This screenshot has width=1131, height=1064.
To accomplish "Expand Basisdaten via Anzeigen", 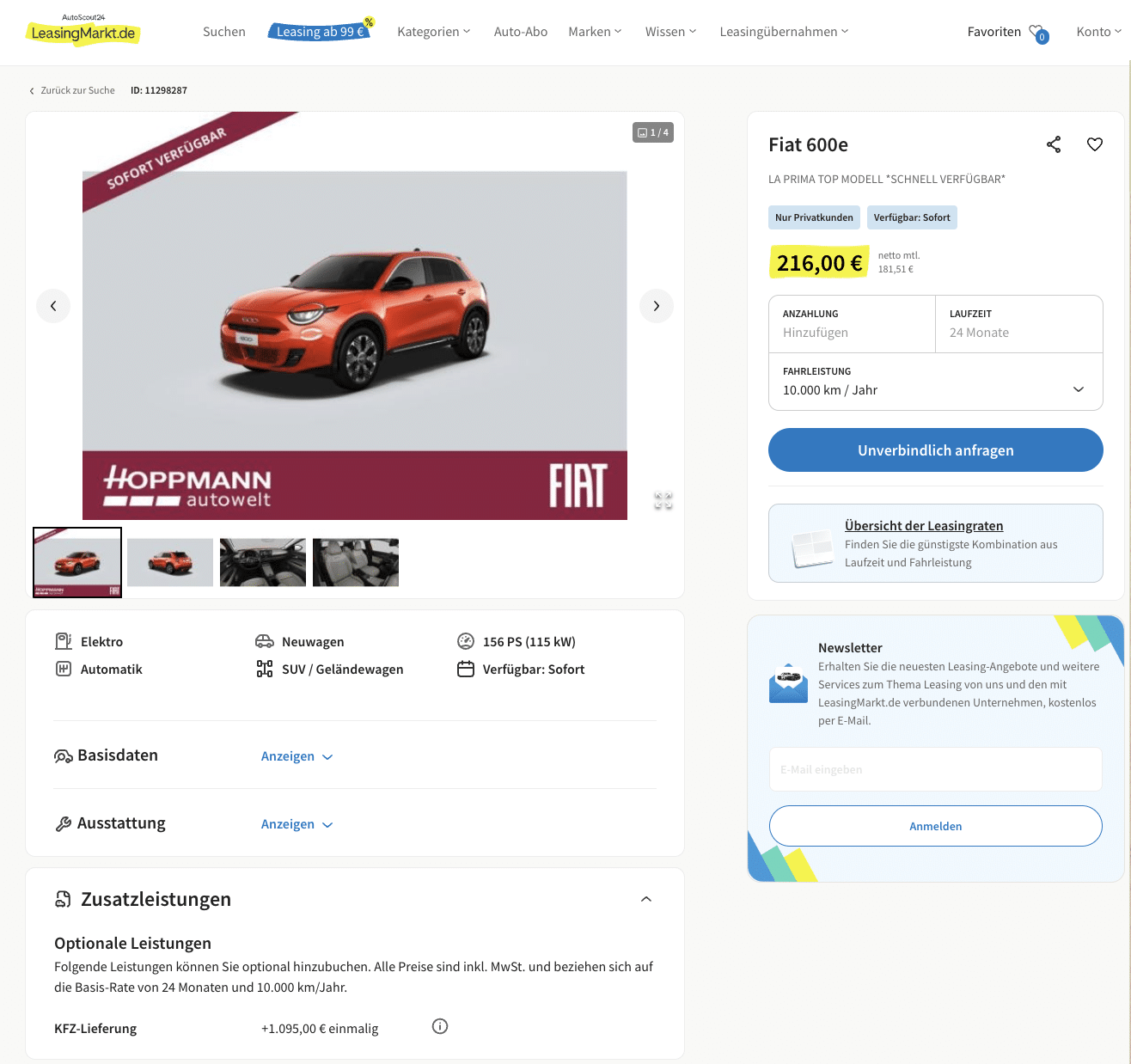I will (297, 756).
